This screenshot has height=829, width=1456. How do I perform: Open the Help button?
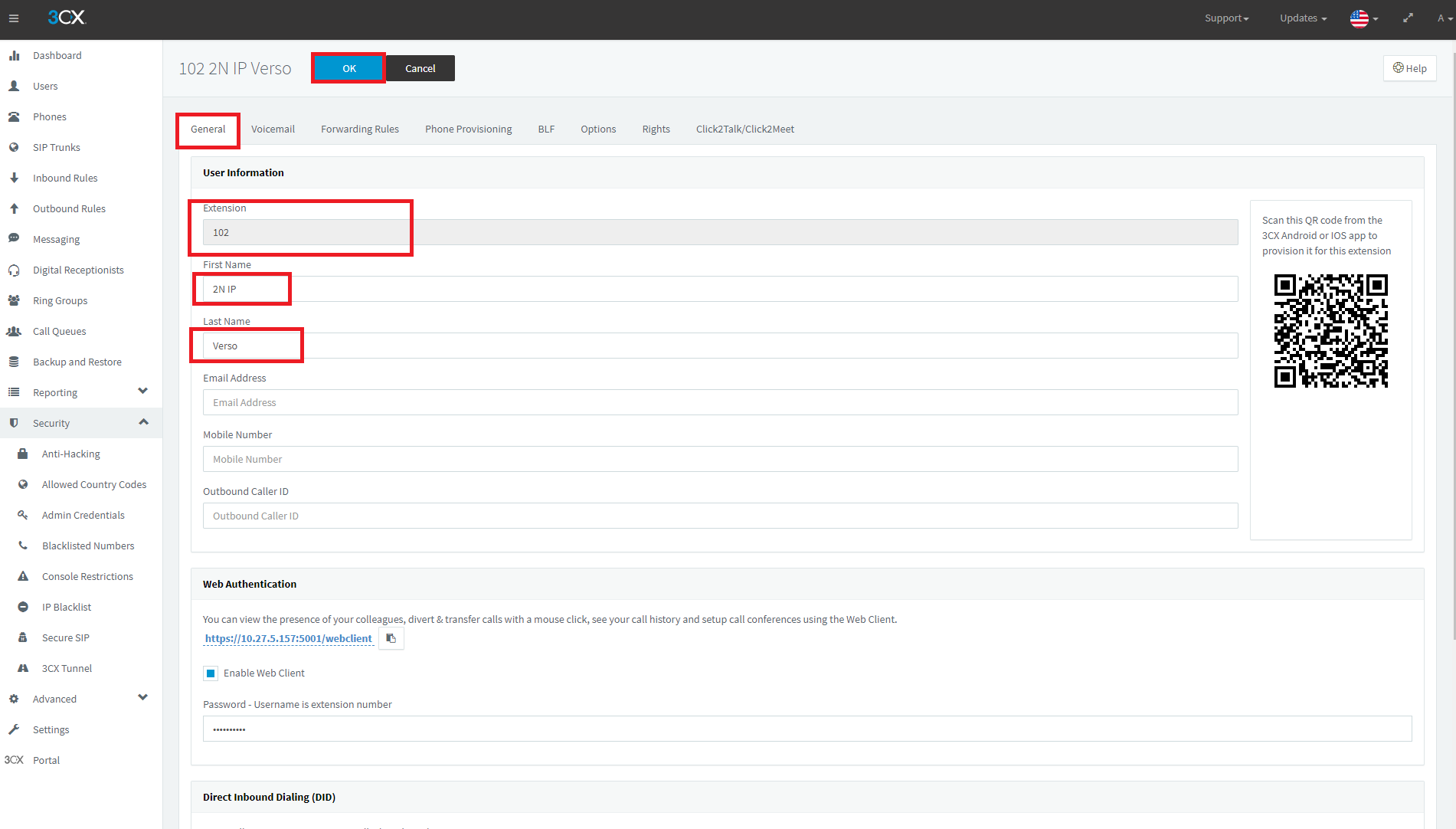pyautogui.click(x=1409, y=68)
